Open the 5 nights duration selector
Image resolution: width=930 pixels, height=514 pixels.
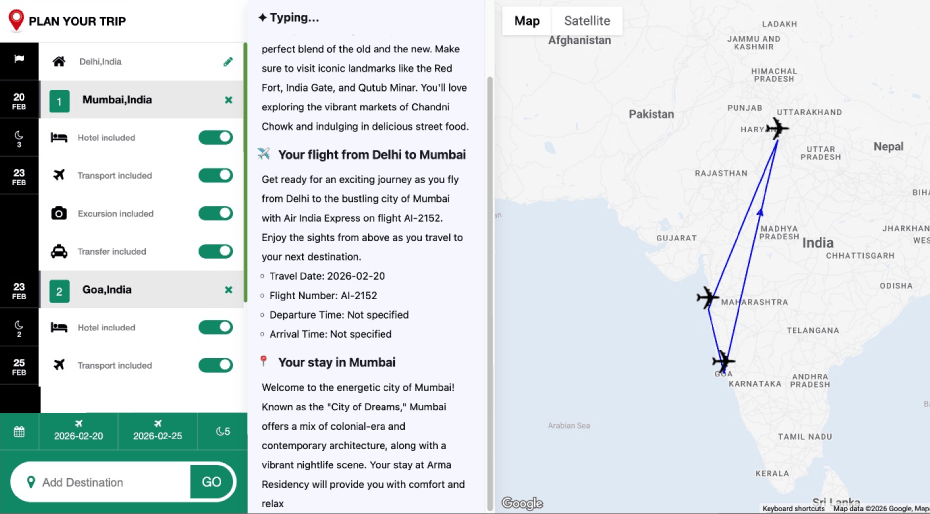tap(222, 432)
